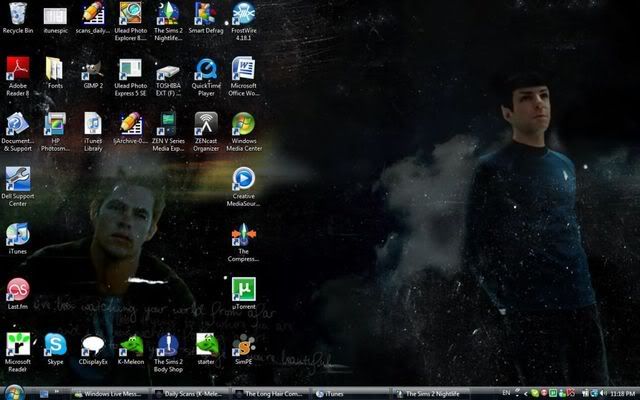Open the Archive-0 desktop file
Screen dimensions: 640x400
click(131, 129)
